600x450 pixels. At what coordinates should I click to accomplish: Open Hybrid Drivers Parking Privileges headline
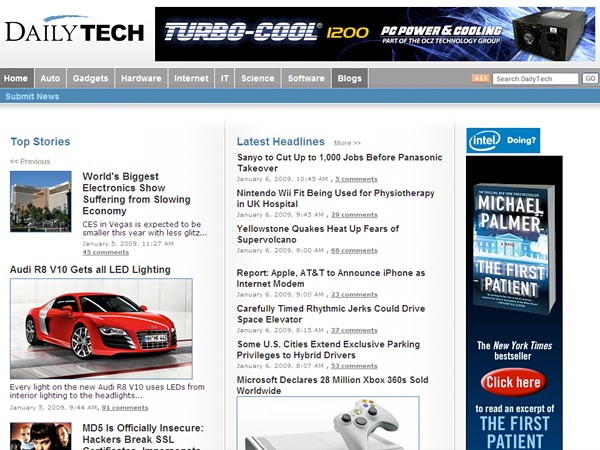[328, 349]
